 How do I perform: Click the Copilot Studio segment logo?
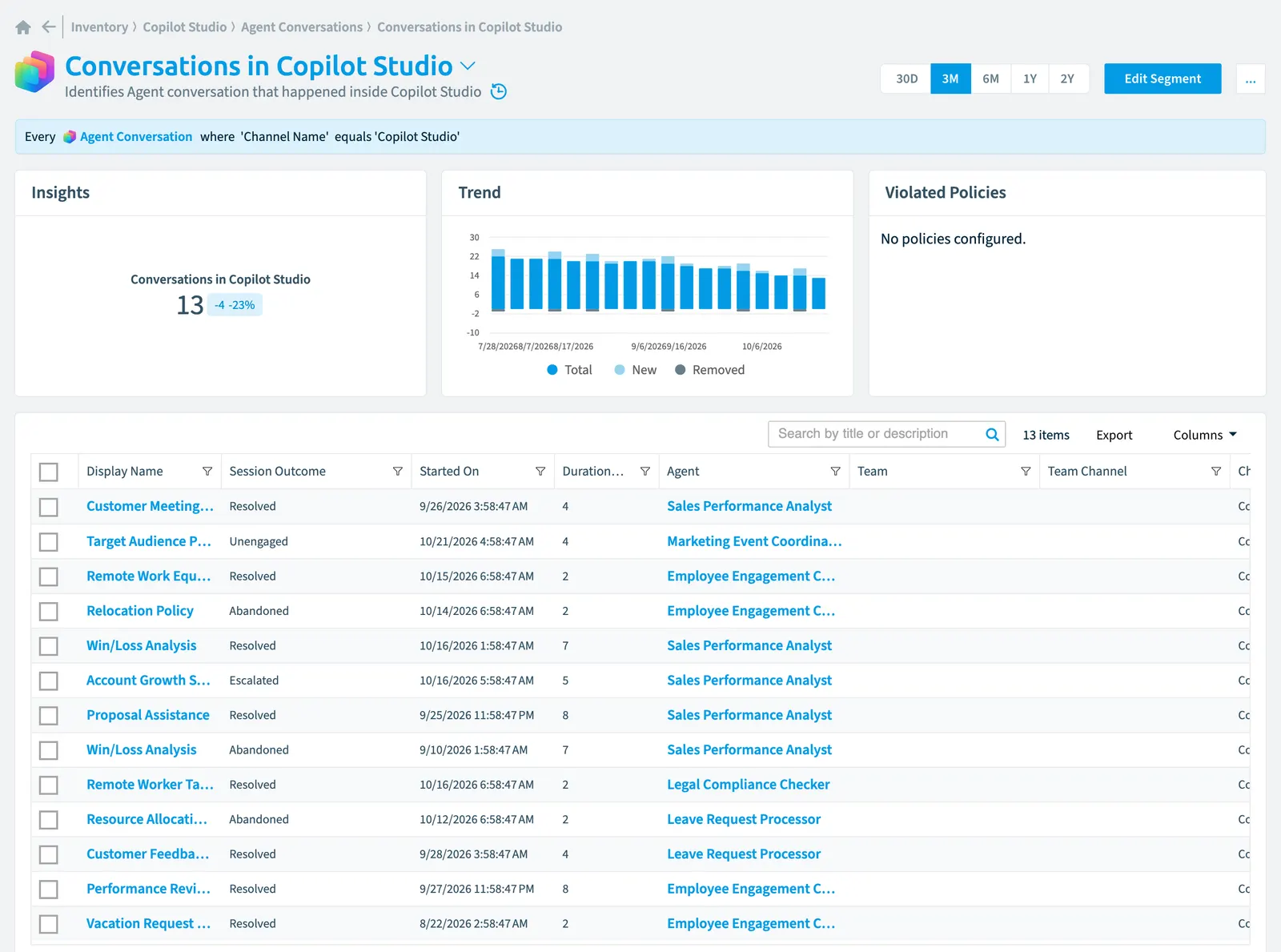point(34,72)
